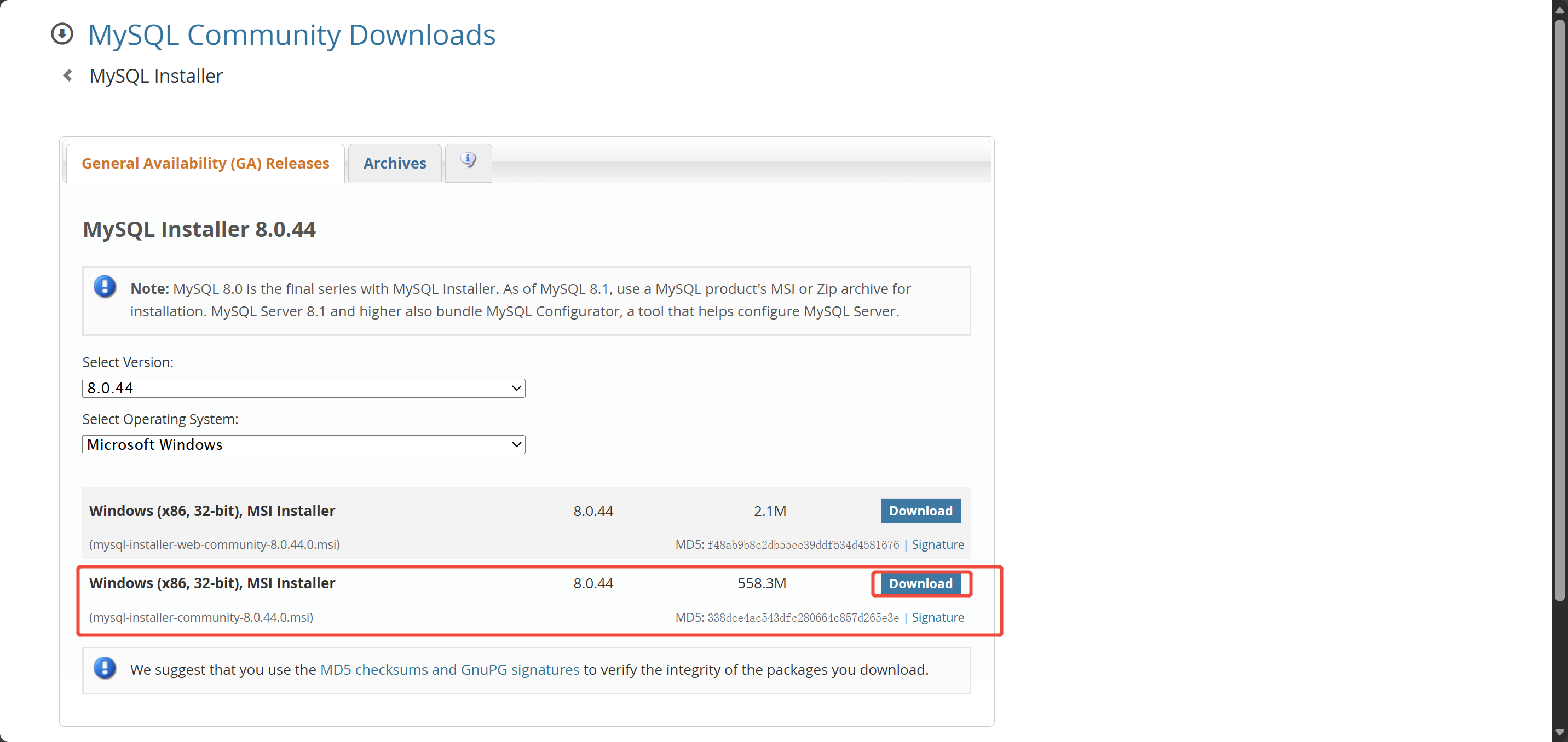The height and width of the screenshot is (742, 1568).
Task: Click the back chevron next to MySQL Installer
Action: coord(67,76)
